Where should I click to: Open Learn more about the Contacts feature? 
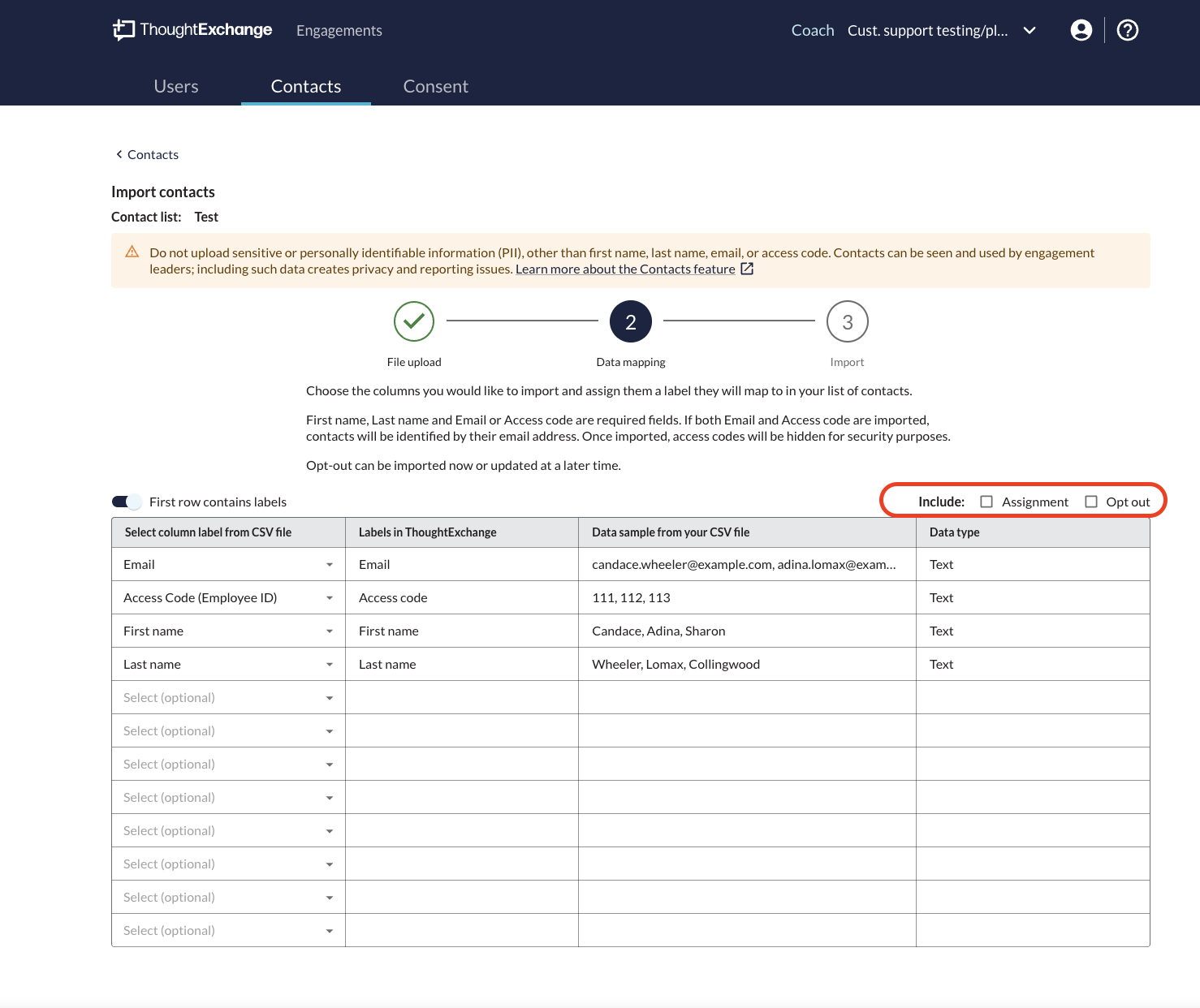coord(624,269)
